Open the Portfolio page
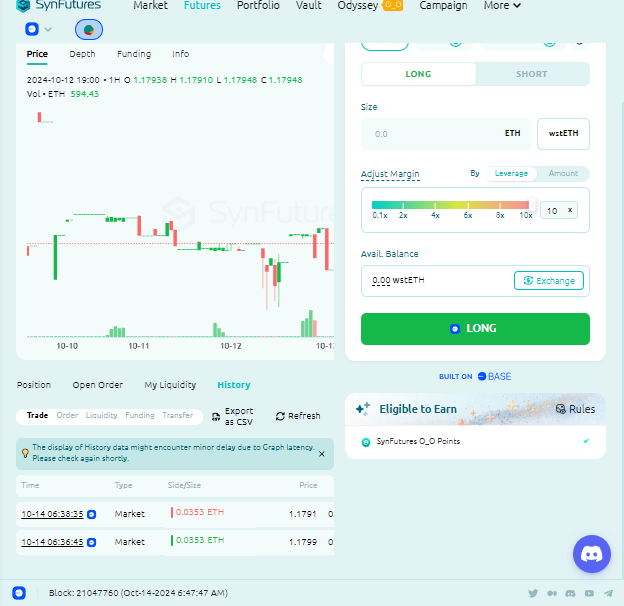Screen dimensions: 624x606 (x=258, y=6)
